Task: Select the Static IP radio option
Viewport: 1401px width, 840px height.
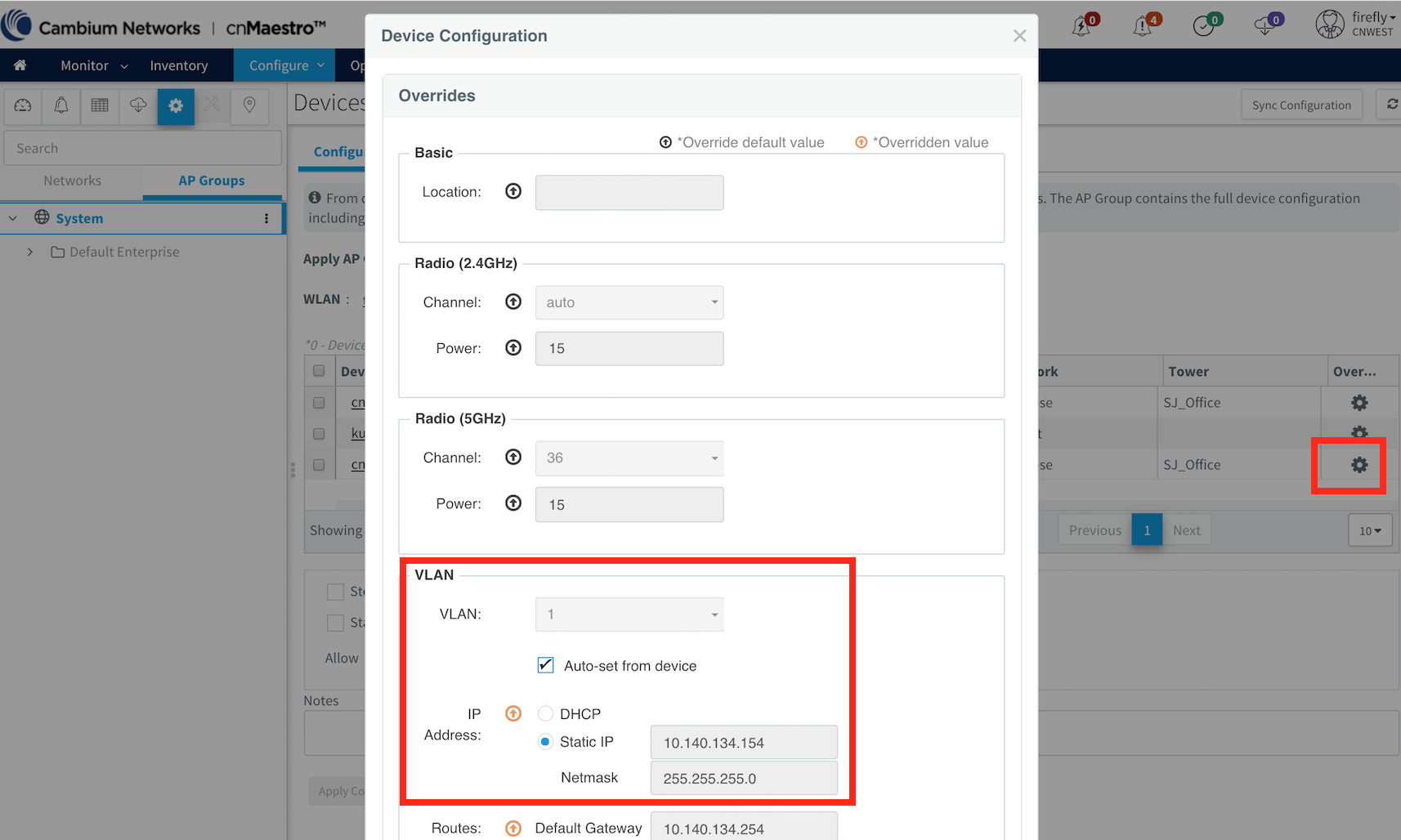Action: pyautogui.click(x=545, y=742)
